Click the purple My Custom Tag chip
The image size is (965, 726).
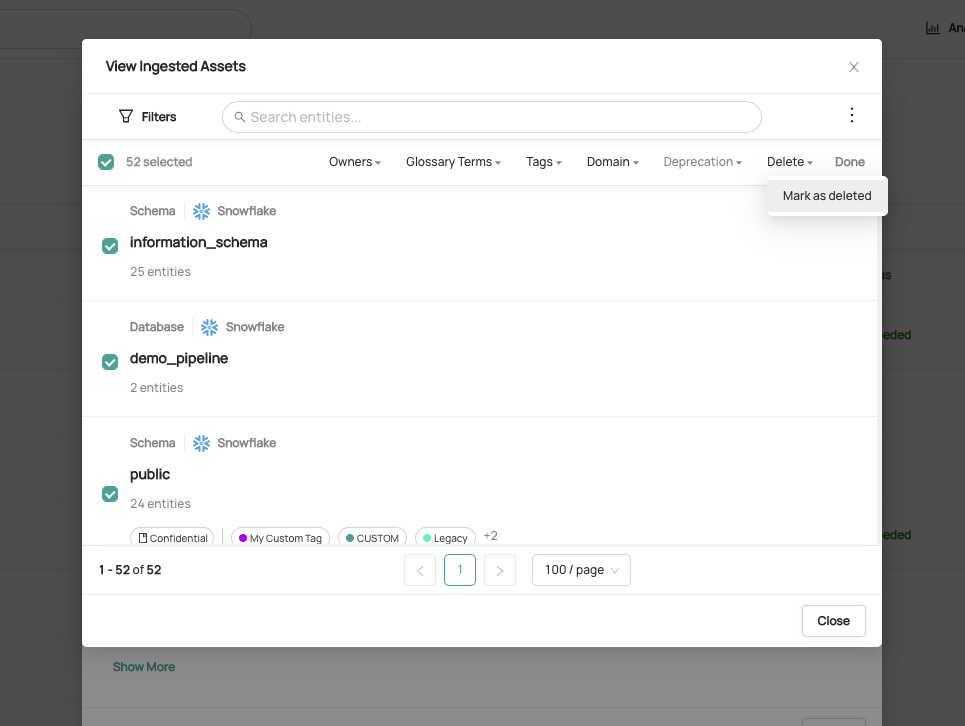tap(280, 538)
